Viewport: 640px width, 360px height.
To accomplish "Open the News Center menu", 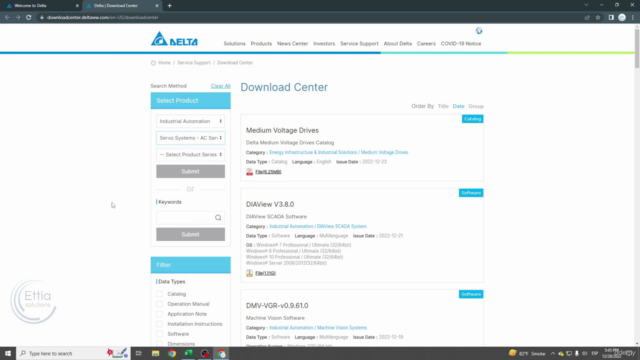I will tap(293, 44).
